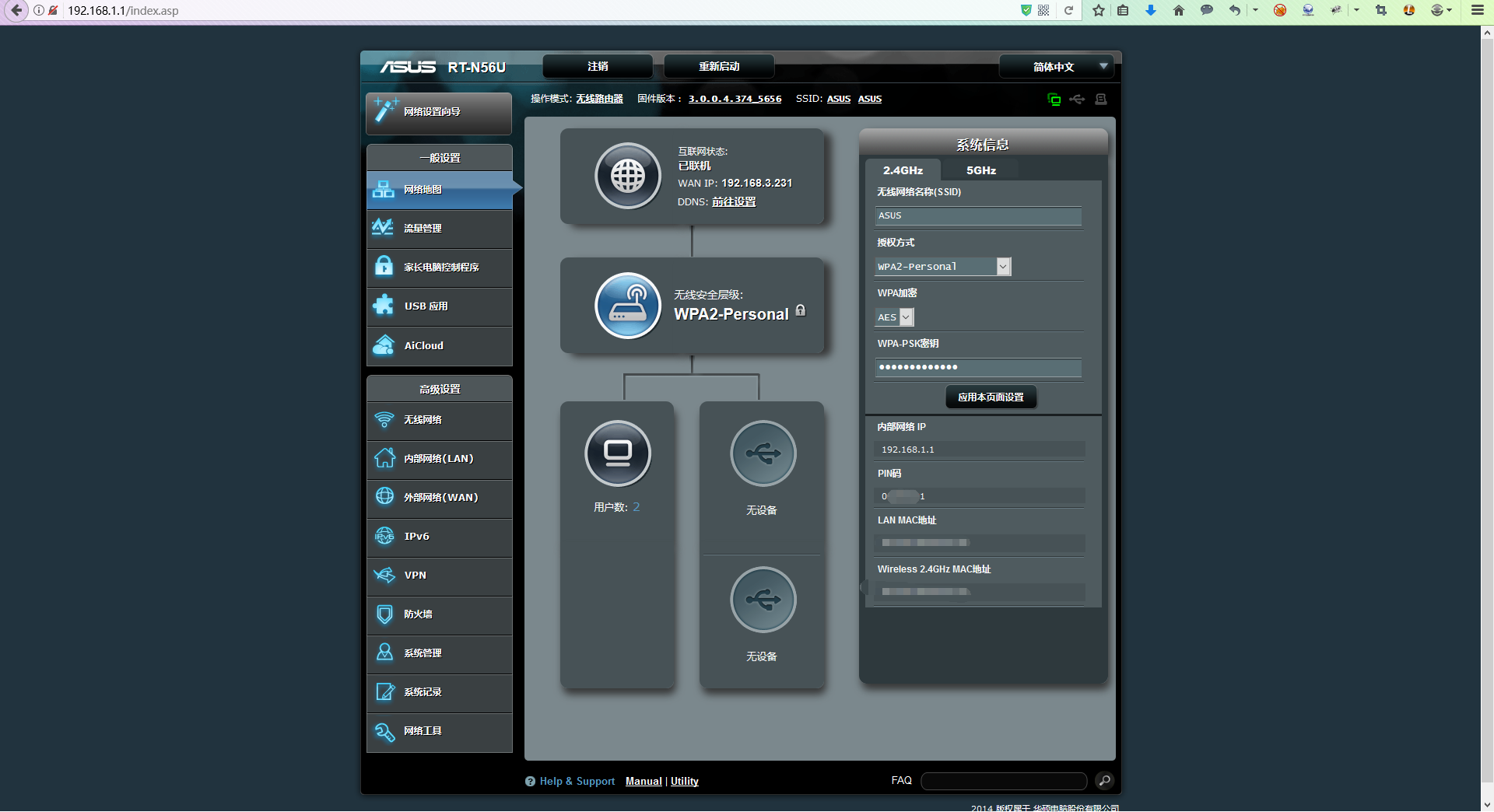Click the LAN house icon

coord(384,458)
